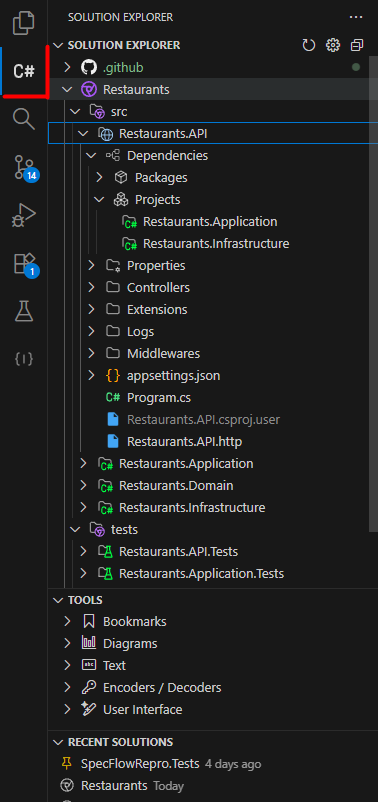Expand the Packages node chevron
Screen dimensions: 378x802
click(x=99, y=177)
